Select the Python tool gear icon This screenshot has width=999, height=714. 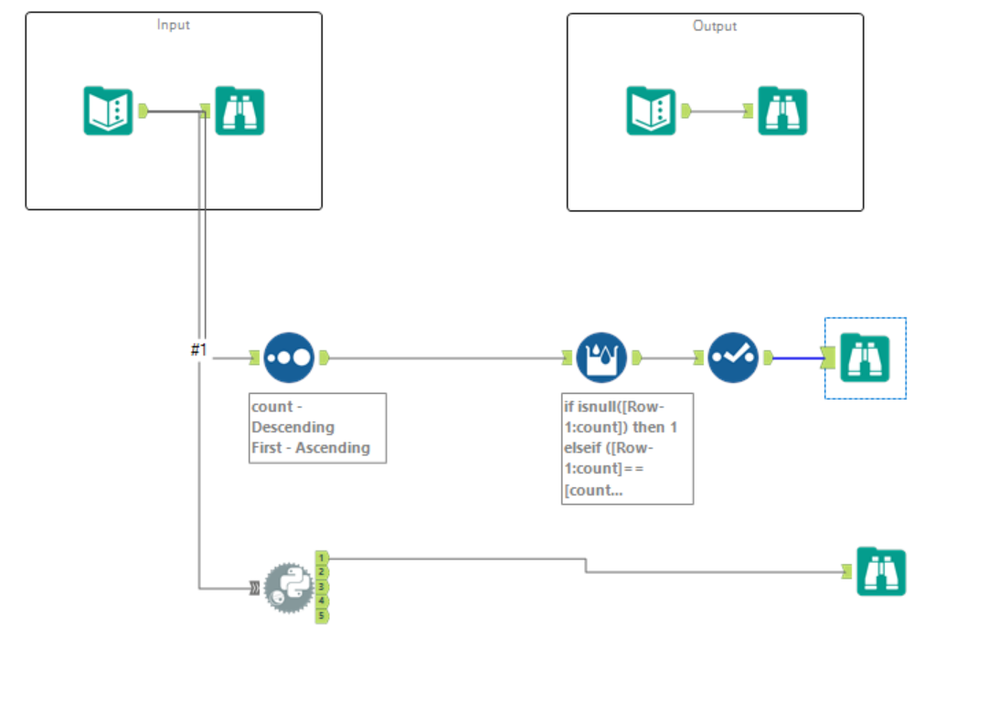click(289, 588)
